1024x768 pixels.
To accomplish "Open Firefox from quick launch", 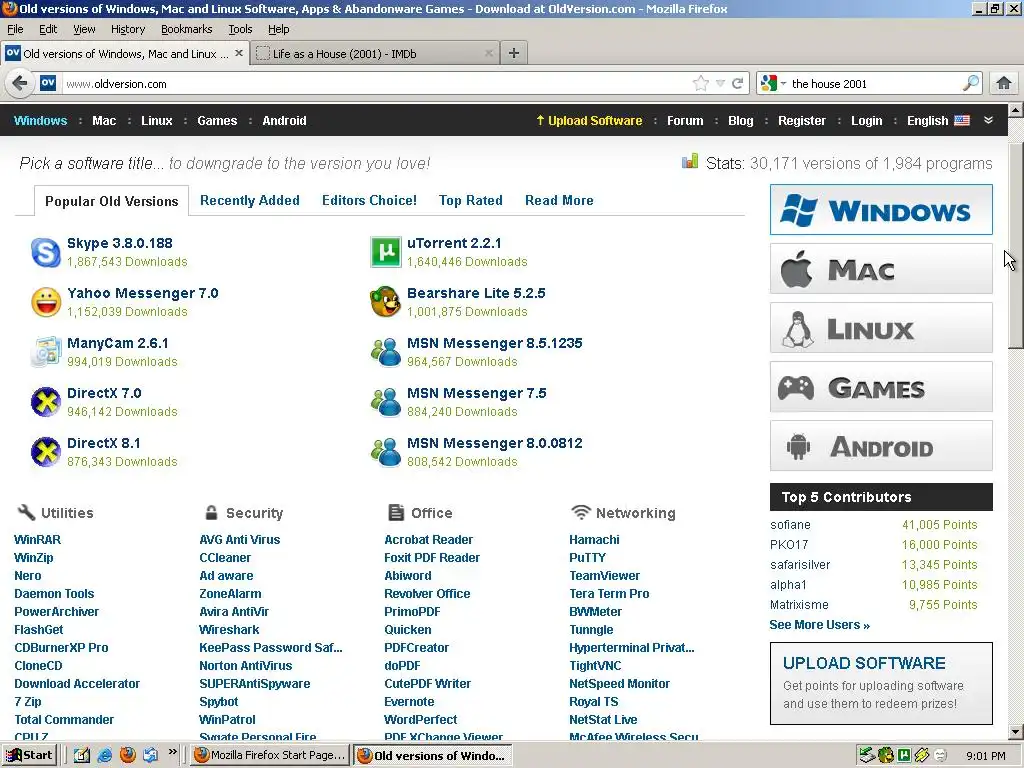I will [x=128, y=755].
